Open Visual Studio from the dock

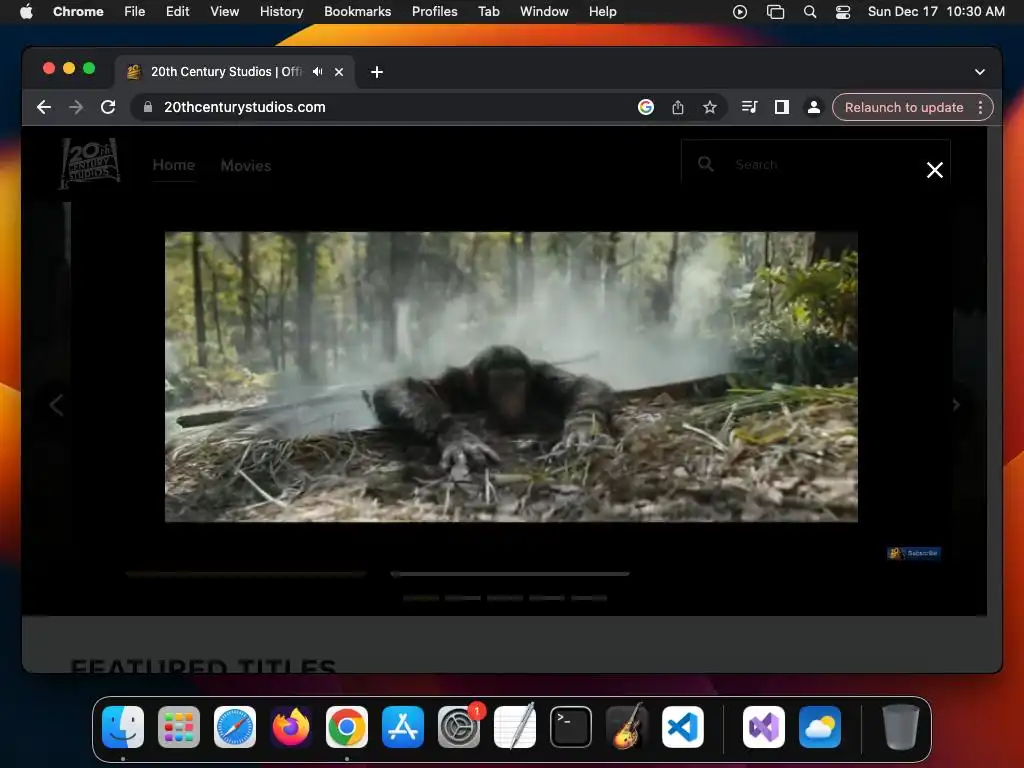pos(764,727)
